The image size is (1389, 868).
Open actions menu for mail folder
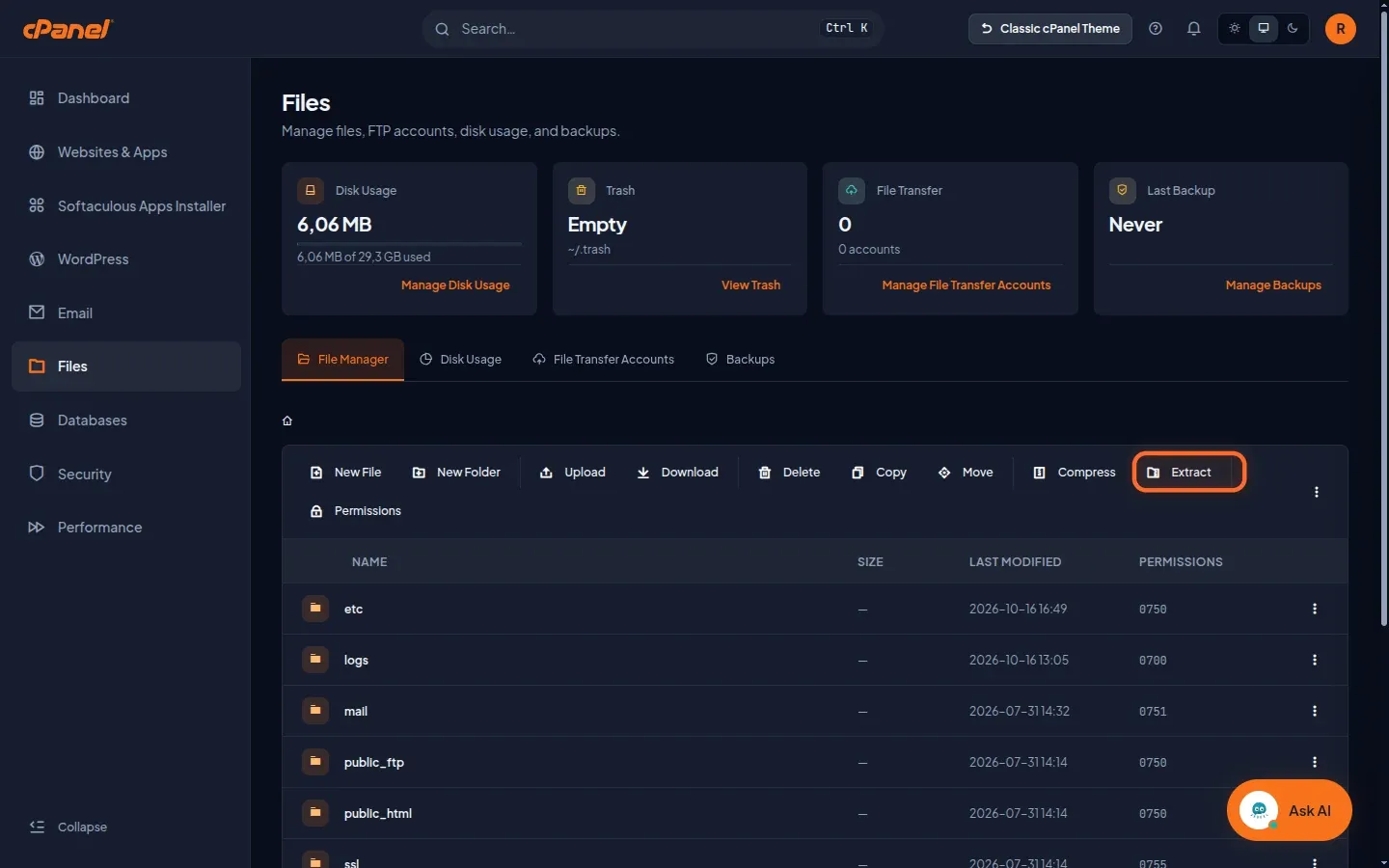click(1315, 711)
